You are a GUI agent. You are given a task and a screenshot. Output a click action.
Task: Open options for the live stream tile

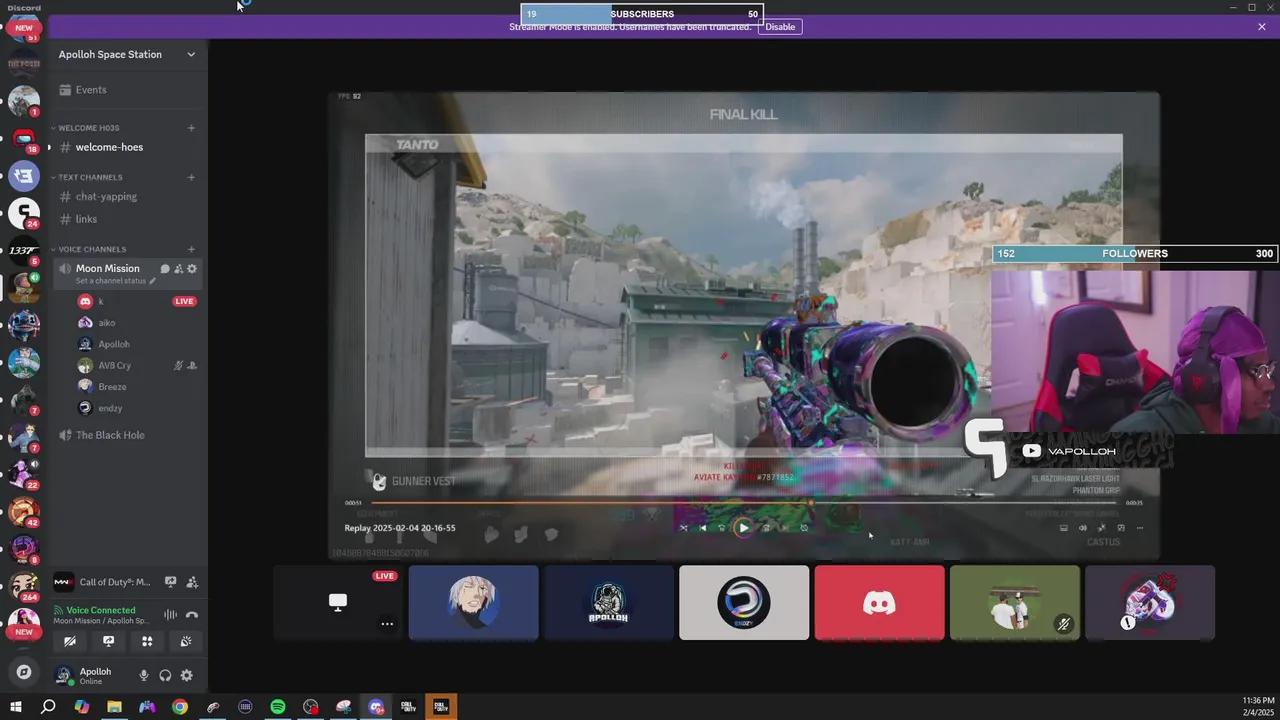click(x=387, y=624)
